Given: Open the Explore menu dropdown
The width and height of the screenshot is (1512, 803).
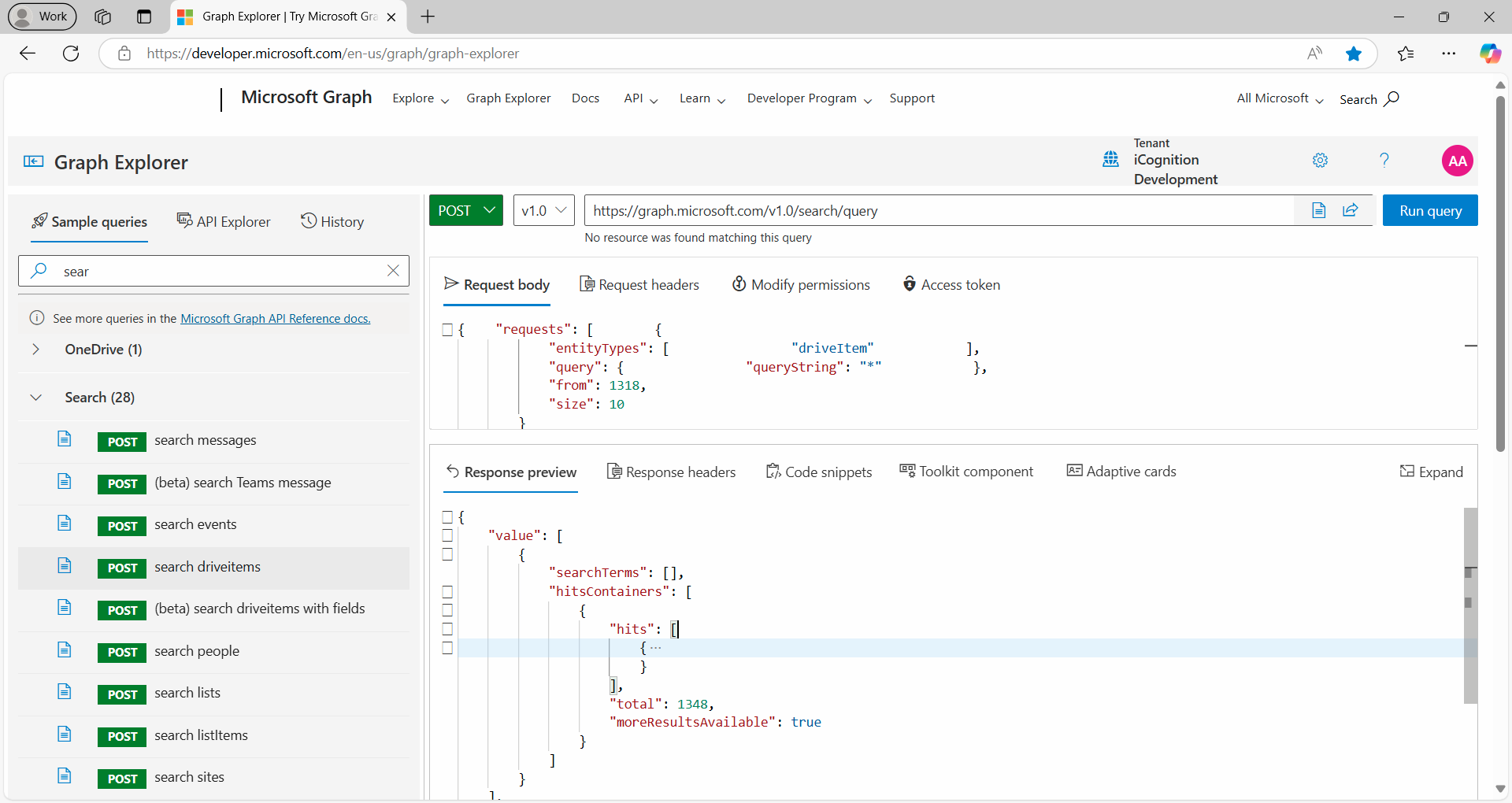Looking at the screenshot, I should [421, 98].
